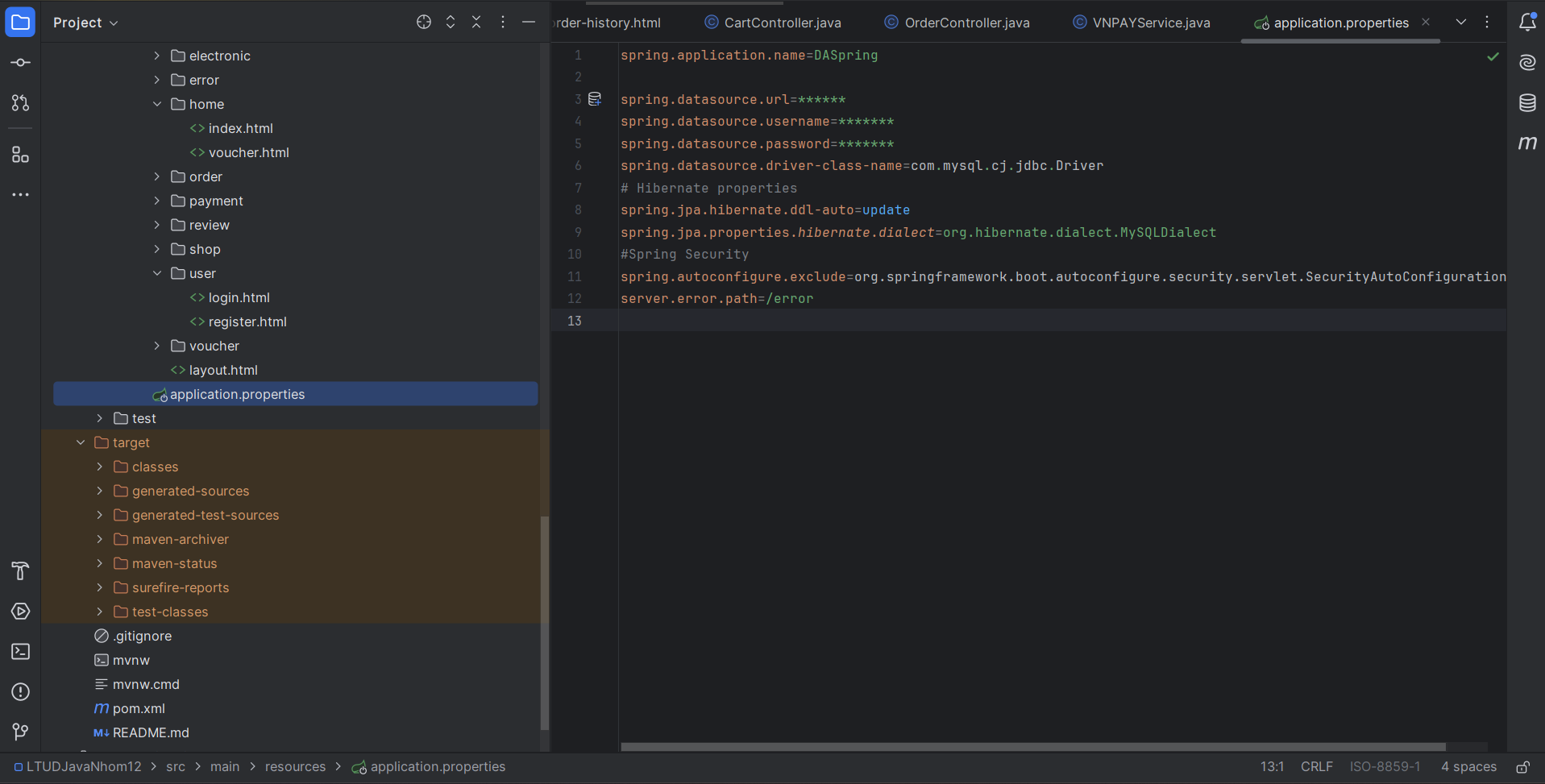
Task: Close the application.properties tab
Action: click(x=1426, y=22)
